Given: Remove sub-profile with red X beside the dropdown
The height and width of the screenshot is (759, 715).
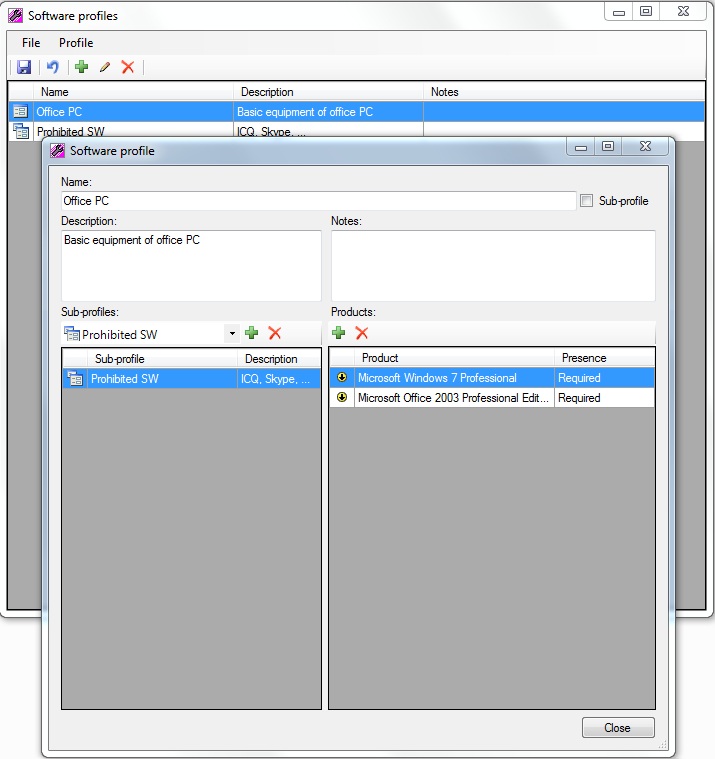Looking at the screenshot, I should pos(275,333).
